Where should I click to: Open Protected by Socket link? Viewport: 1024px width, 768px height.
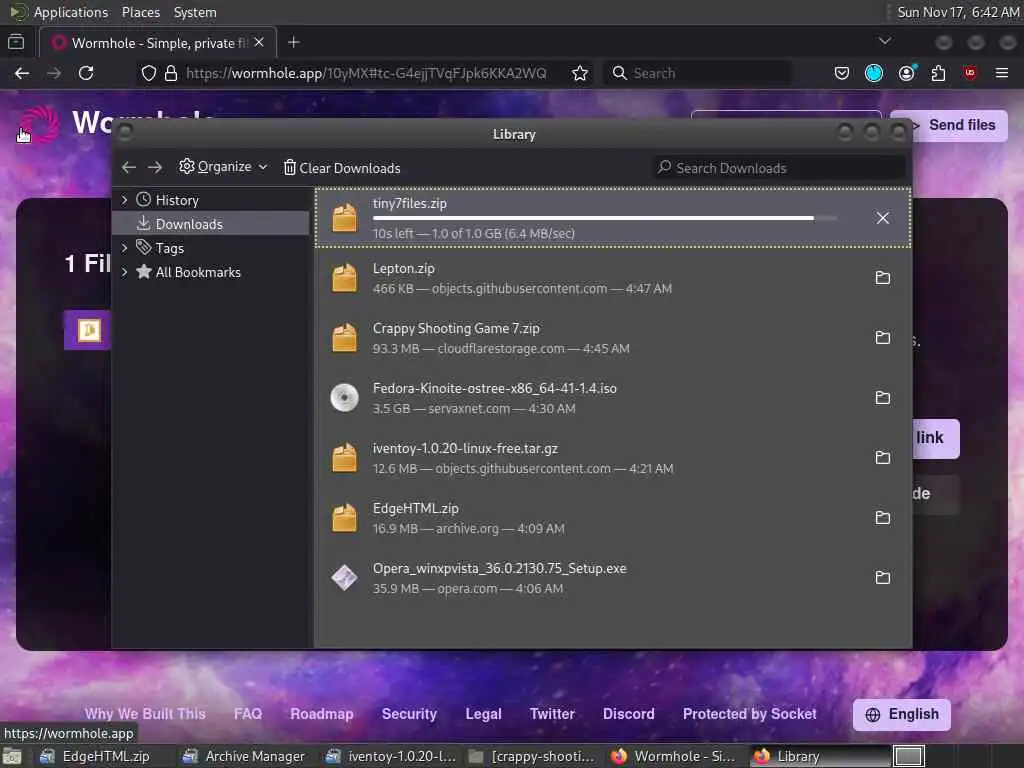pyautogui.click(x=750, y=714)
